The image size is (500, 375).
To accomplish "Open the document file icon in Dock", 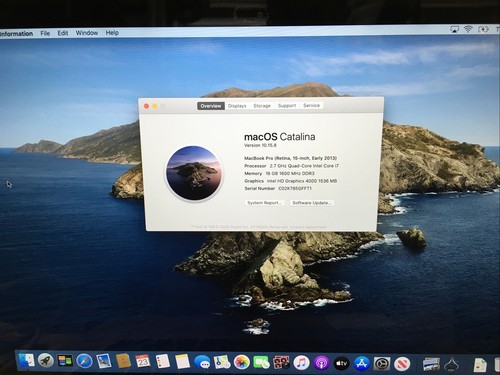I will click(x=480, y=365).
